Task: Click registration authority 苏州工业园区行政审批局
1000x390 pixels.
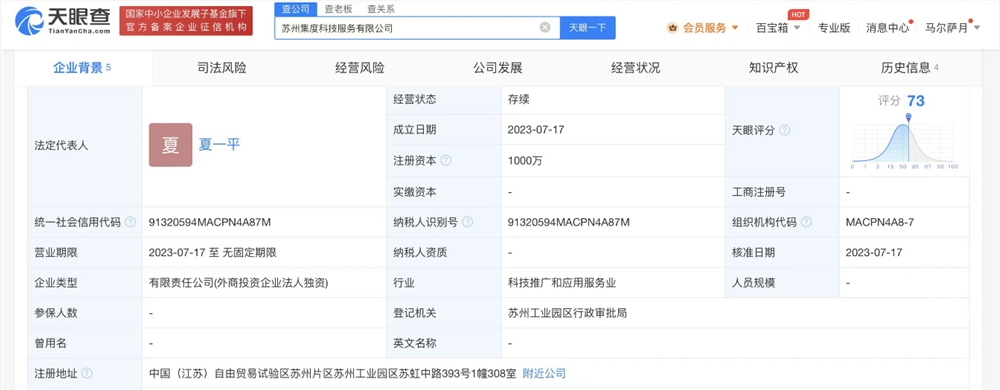Action: [568, 314]
